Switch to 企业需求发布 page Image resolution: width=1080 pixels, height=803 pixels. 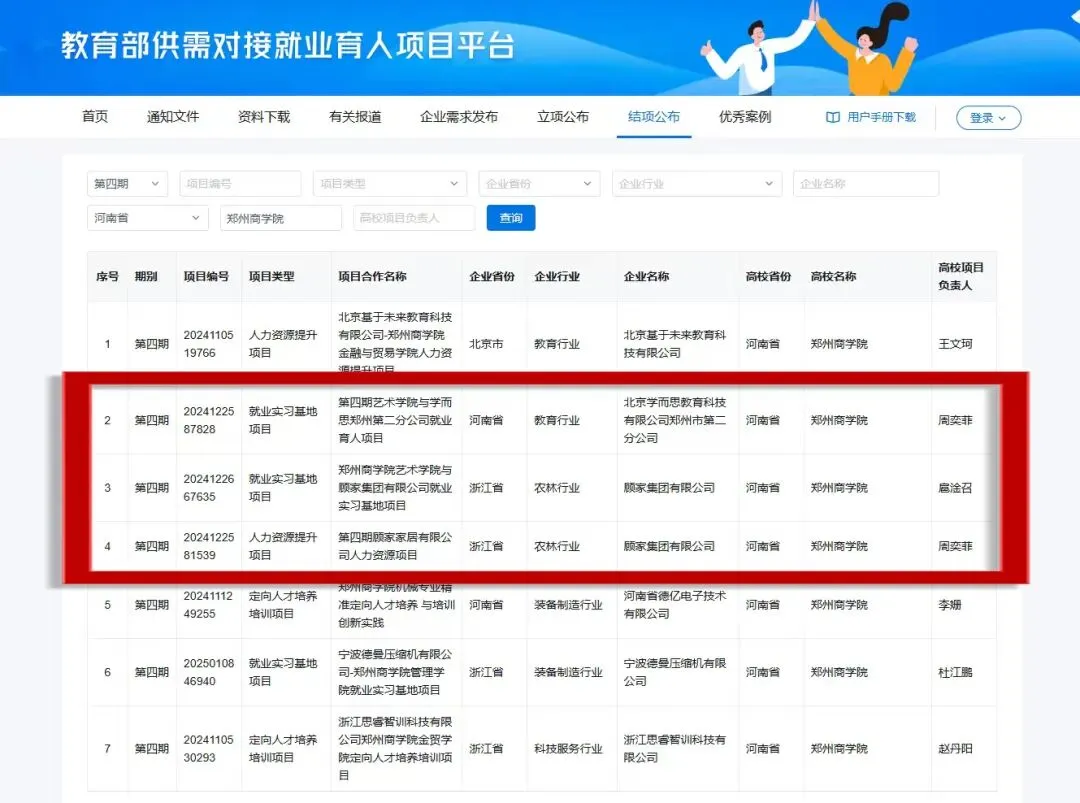pos(459,116)
